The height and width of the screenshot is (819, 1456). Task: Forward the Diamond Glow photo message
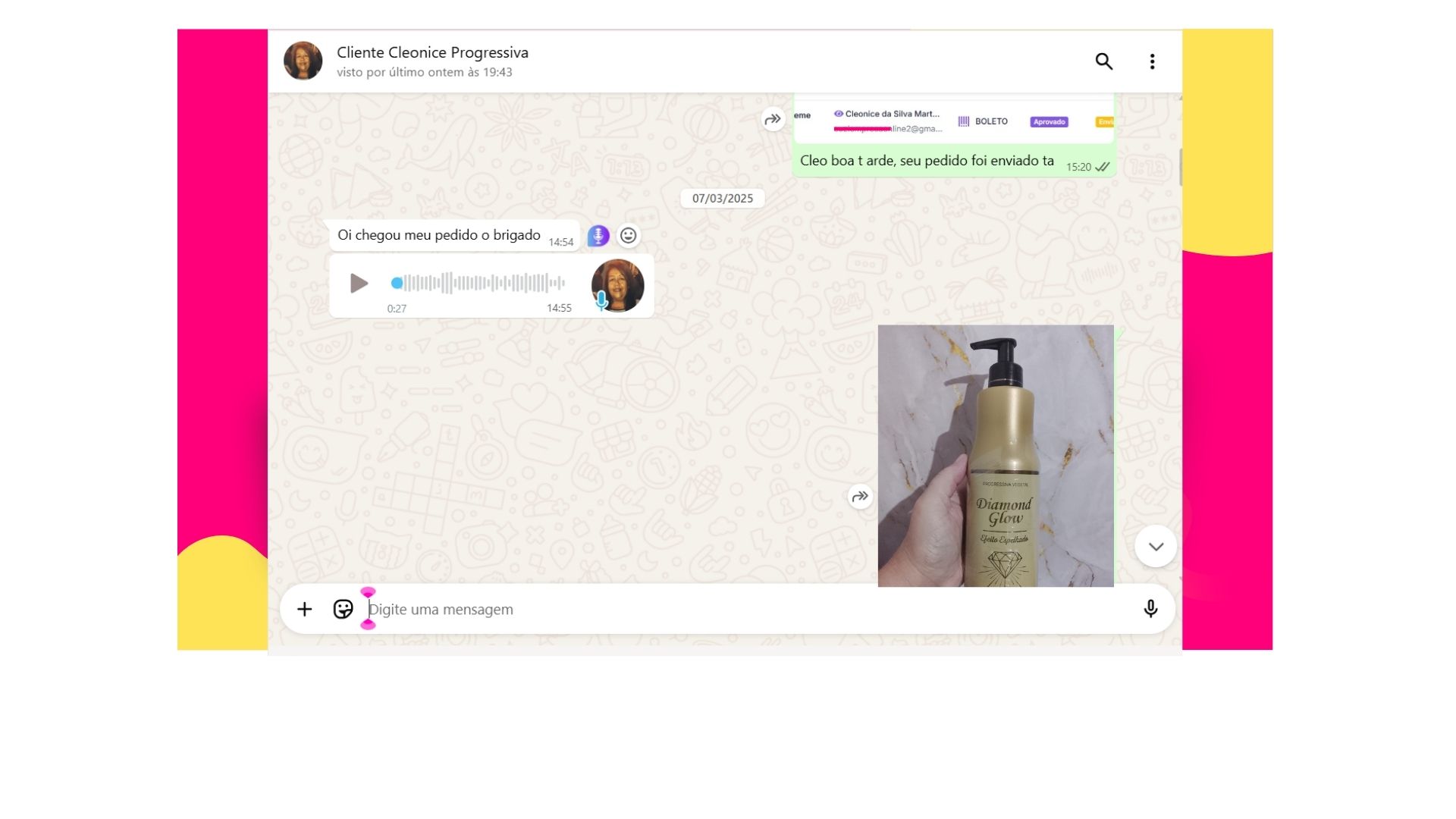860,497
